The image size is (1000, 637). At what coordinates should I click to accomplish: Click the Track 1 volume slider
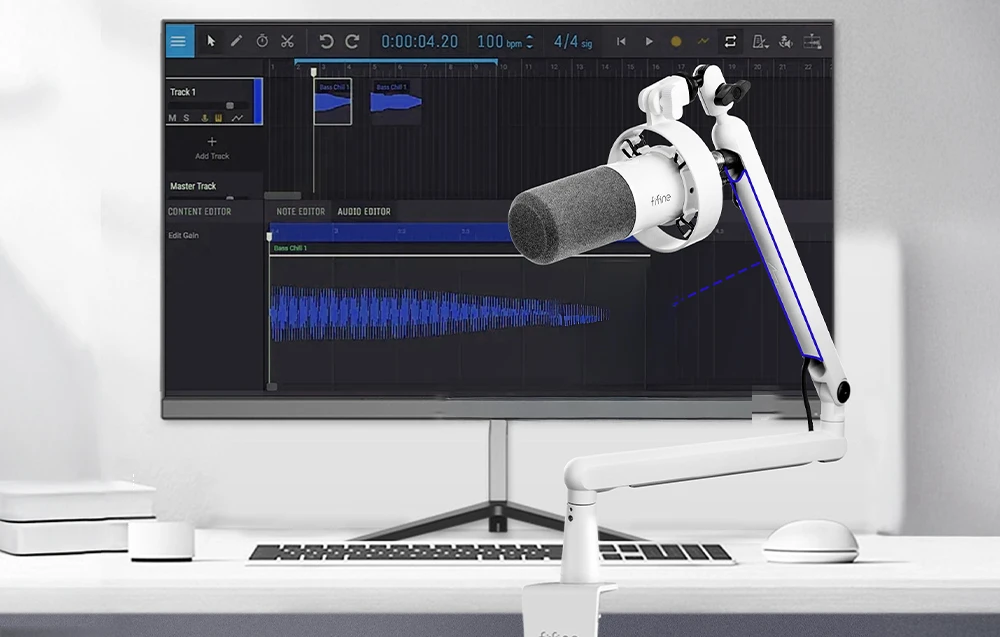tap(209, 105)
